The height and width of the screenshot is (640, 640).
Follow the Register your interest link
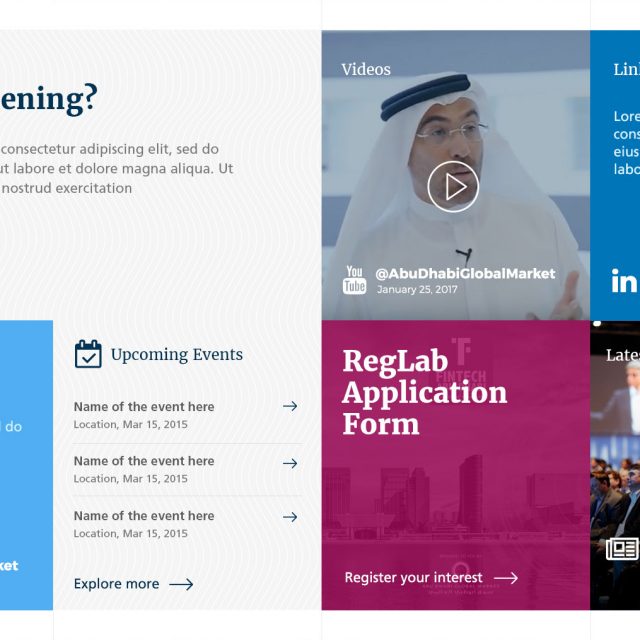tap(413, 578)
